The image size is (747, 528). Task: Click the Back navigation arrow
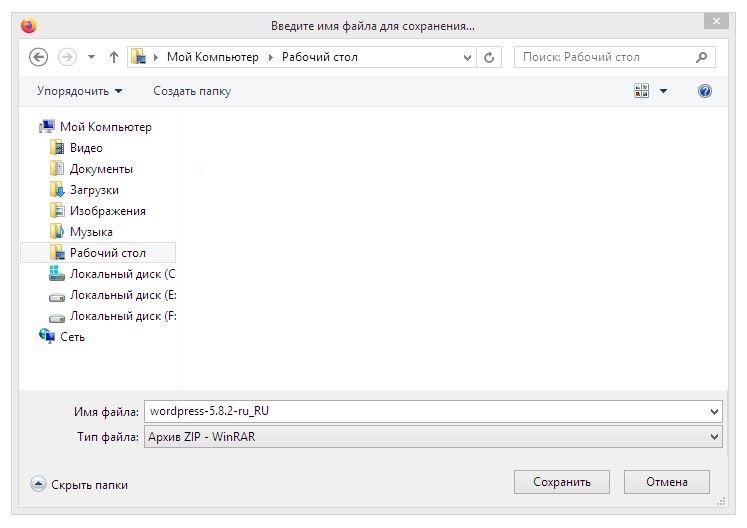pyautogui.click(x=39, y=57)
